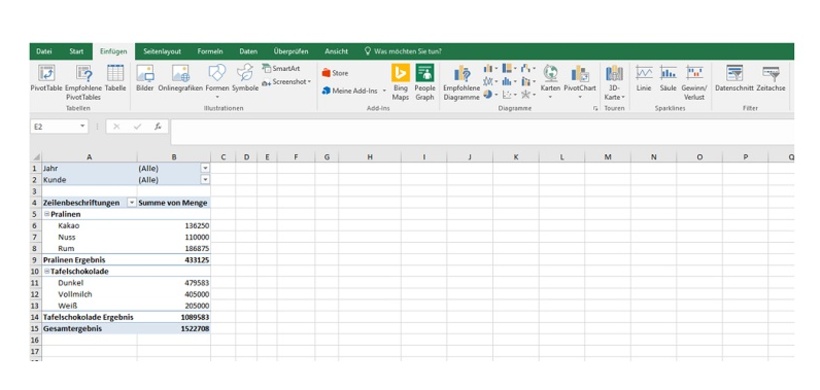The height and width of the screenshot is (390, 820).
Task: Insert Bilder from file
Action: point(145,78)
